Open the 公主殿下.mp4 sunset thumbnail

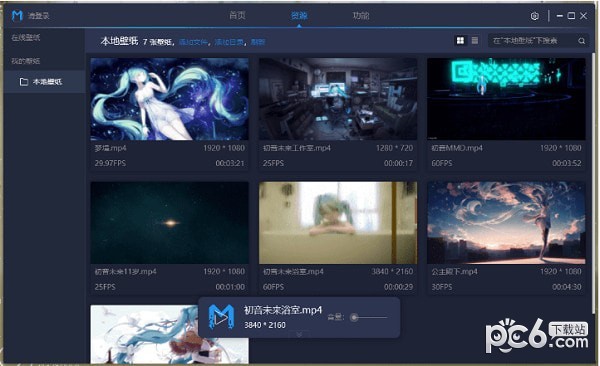click(x=506, y=223)
